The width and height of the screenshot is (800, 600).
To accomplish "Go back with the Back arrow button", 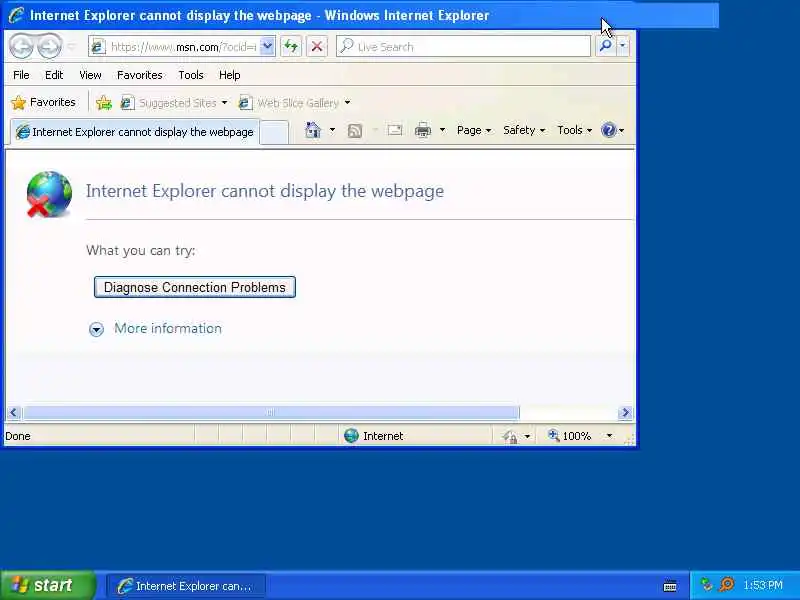I will click(21, 46).
